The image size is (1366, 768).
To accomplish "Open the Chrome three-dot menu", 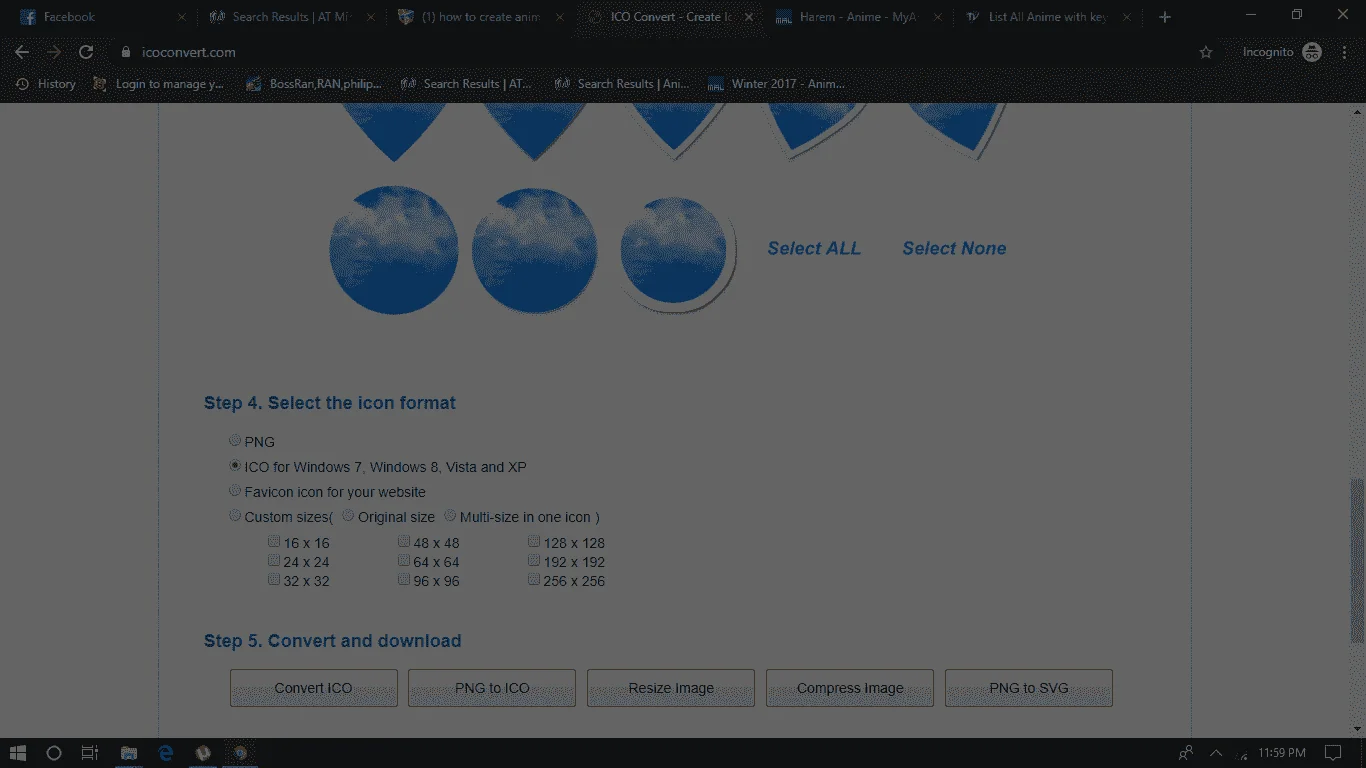I will [1344, 52].
